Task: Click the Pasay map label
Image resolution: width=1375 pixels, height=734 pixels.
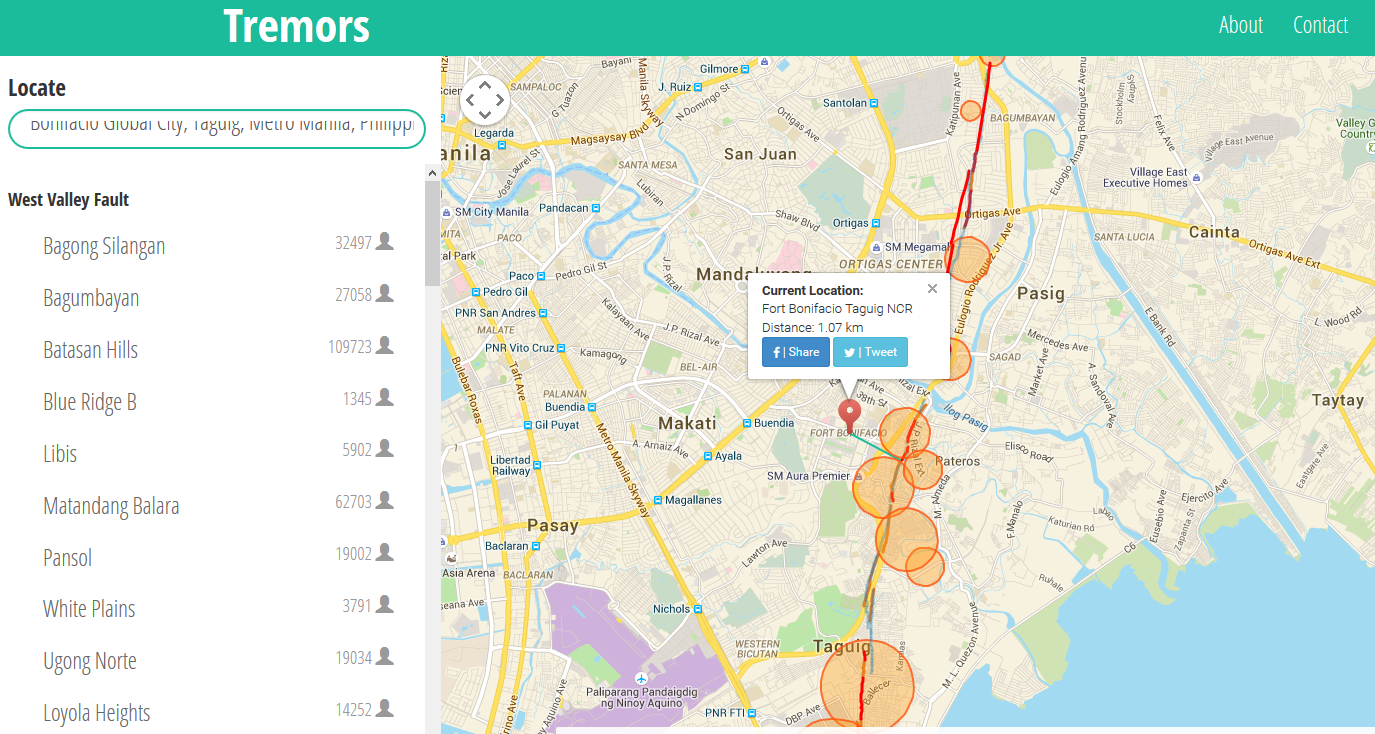Action: [x=553, y=525]
